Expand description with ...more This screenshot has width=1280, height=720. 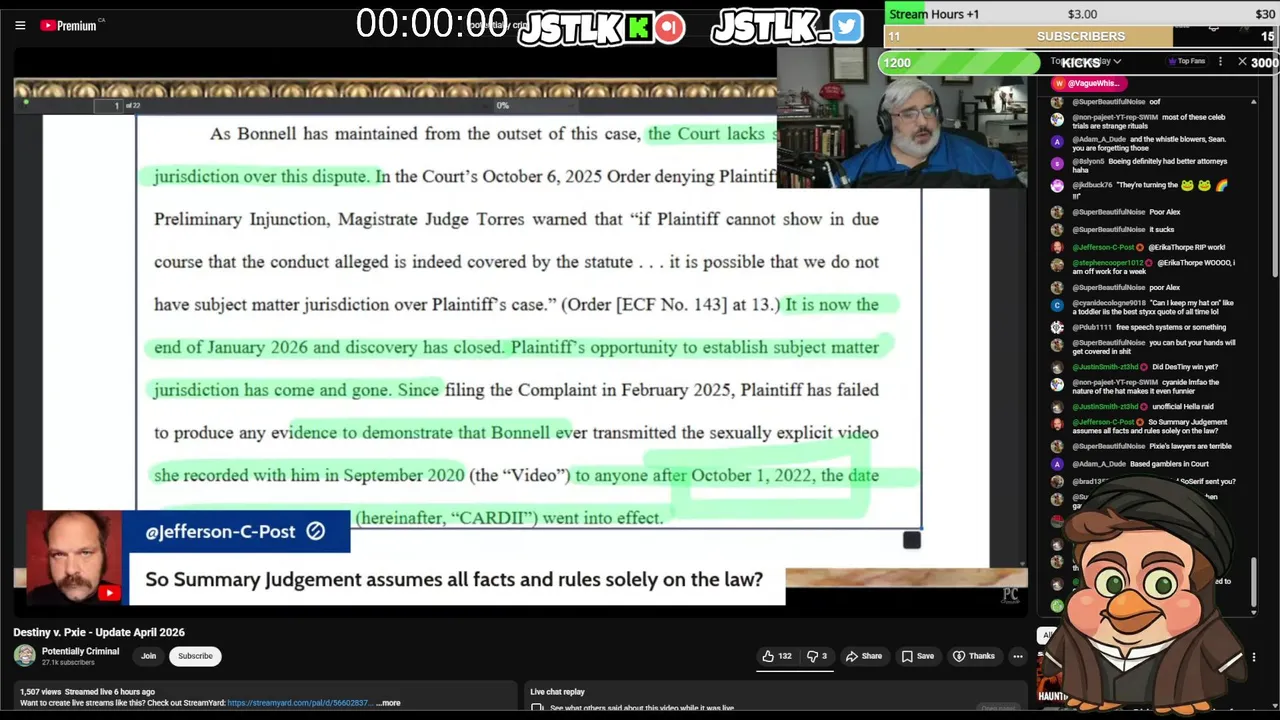click(x=388, y=703)
